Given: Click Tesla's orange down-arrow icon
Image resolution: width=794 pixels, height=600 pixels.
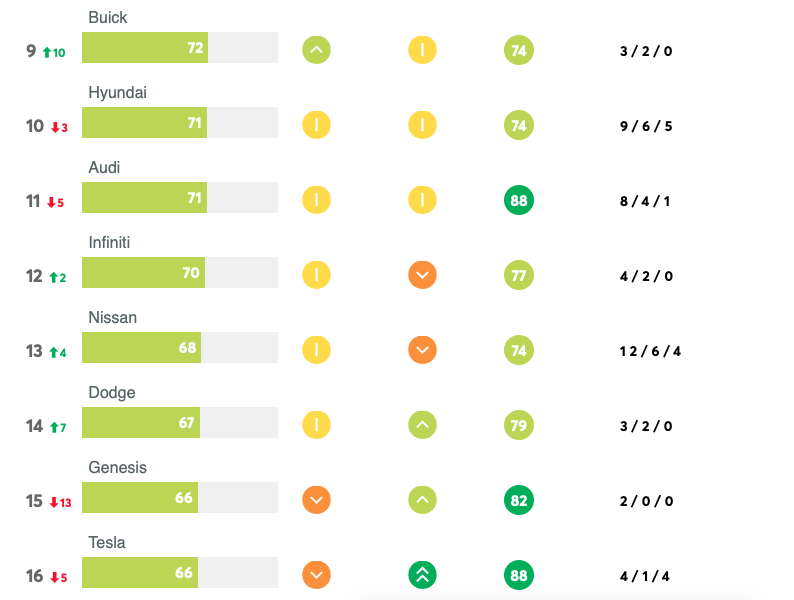Looking at the screenshot, I should tap(316, 575).
